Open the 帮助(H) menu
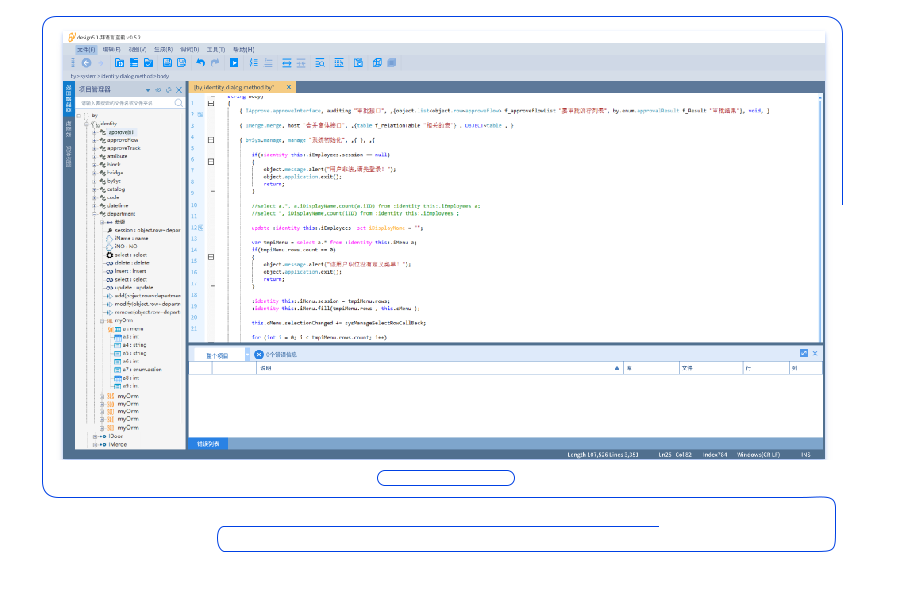The width and height of the screenshot is (900, 600). point(243,49)
